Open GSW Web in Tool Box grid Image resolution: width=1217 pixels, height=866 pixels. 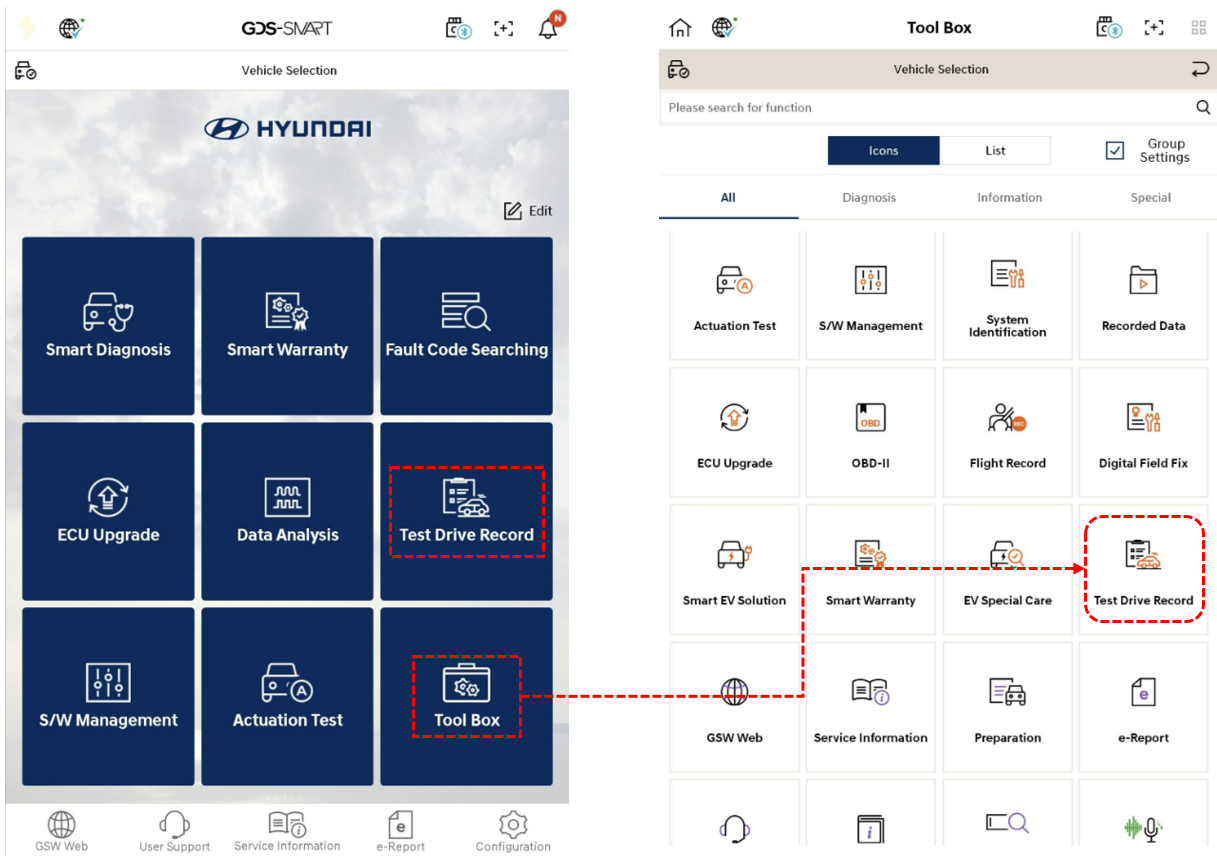click(735, 706)
